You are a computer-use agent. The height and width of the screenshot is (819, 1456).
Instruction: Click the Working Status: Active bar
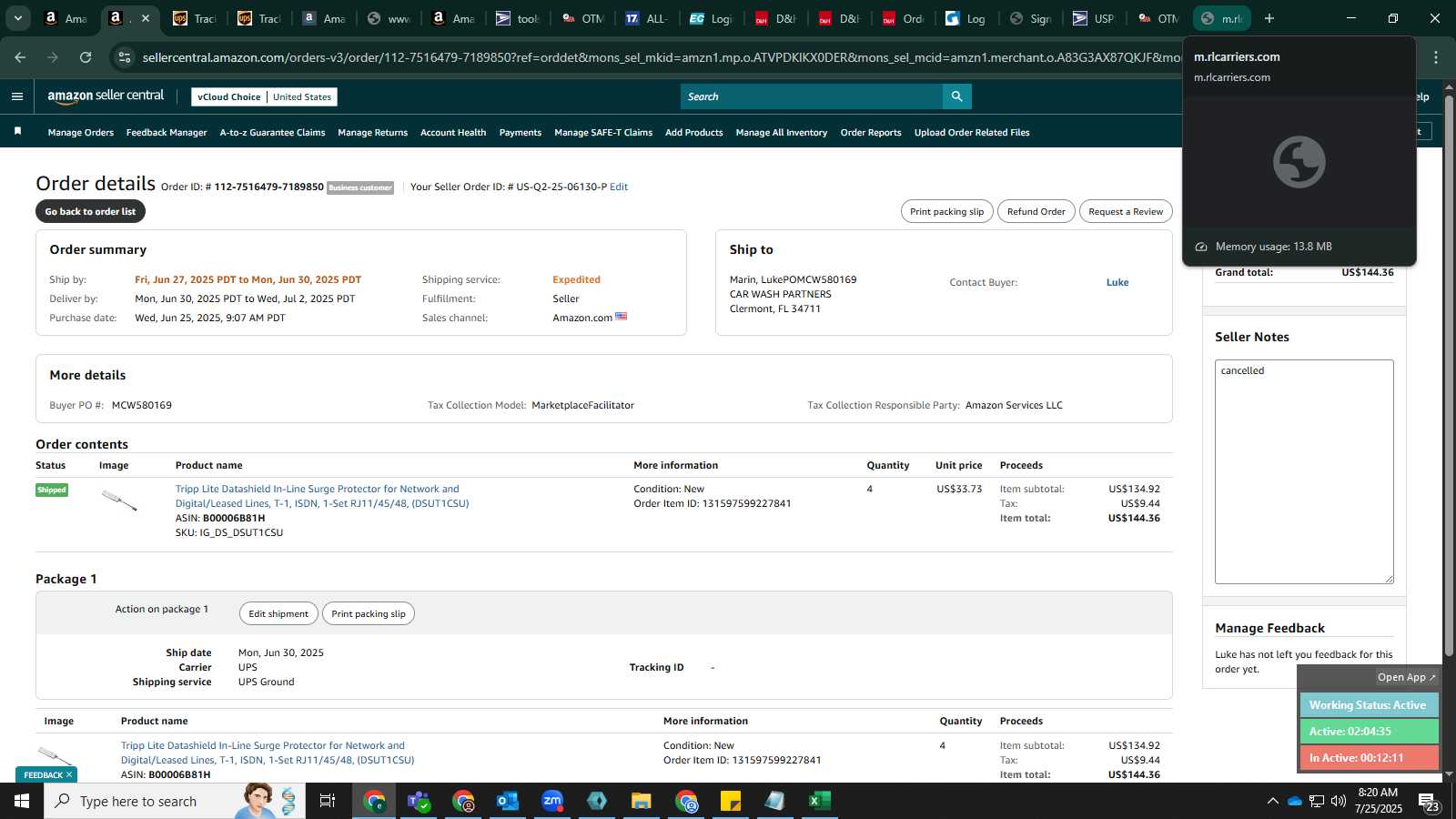tap(1369, 705)
